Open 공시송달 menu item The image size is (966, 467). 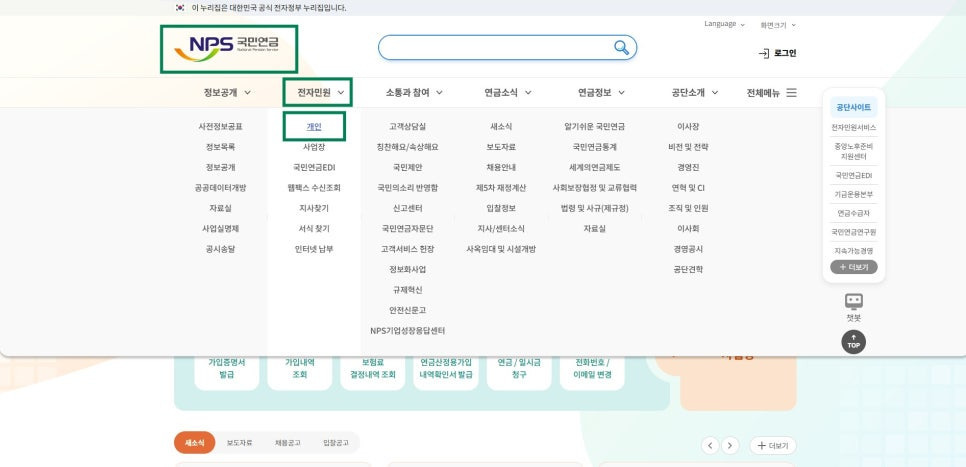coord(221,249)
